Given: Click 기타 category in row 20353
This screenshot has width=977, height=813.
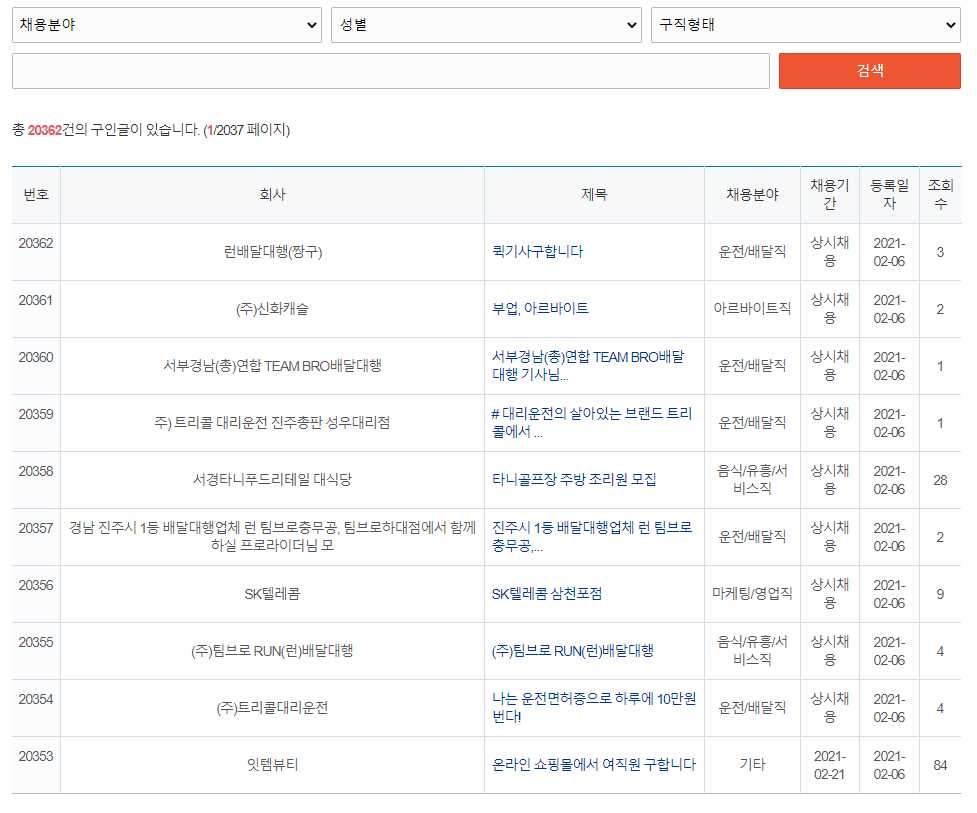Looking at the screenshot, I should pos(752,765).
